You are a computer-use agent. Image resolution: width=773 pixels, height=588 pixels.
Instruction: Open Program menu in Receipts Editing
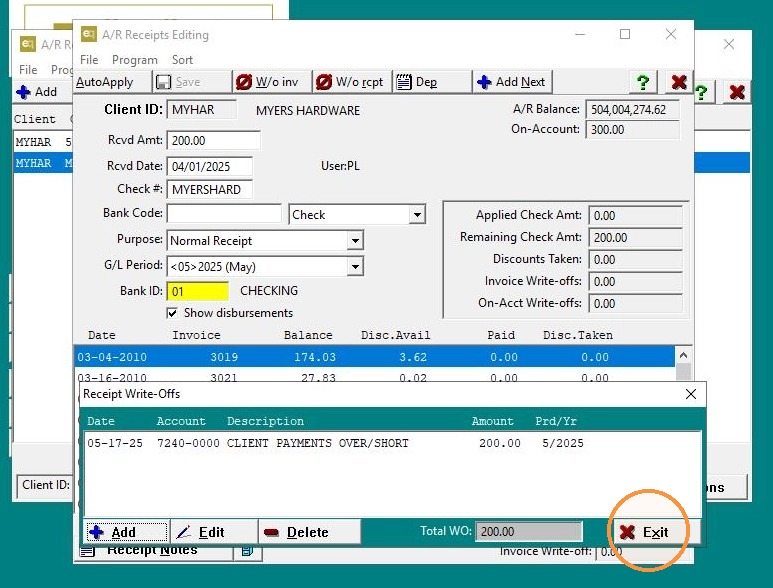135,60
